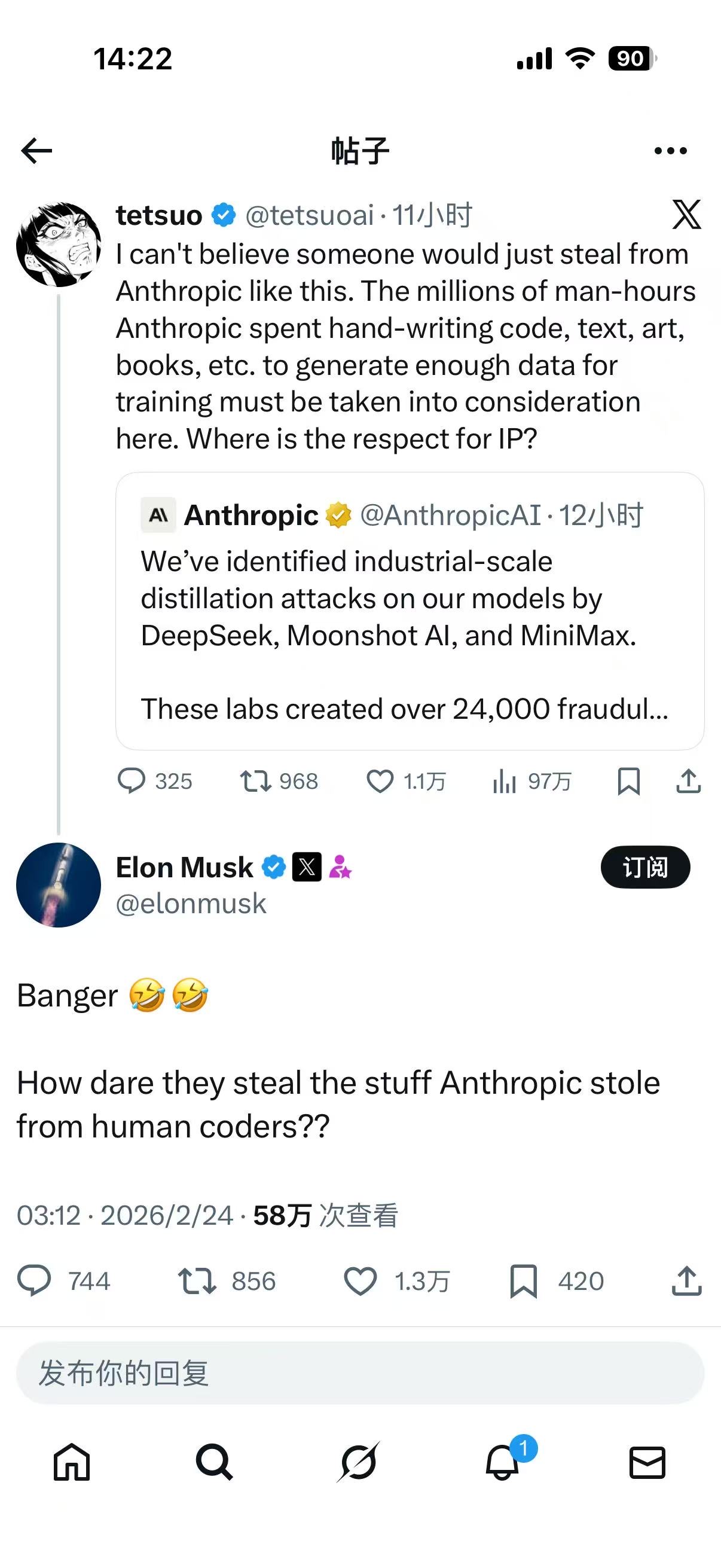Like Elon Musk's reply

(x=361, y=1281)
